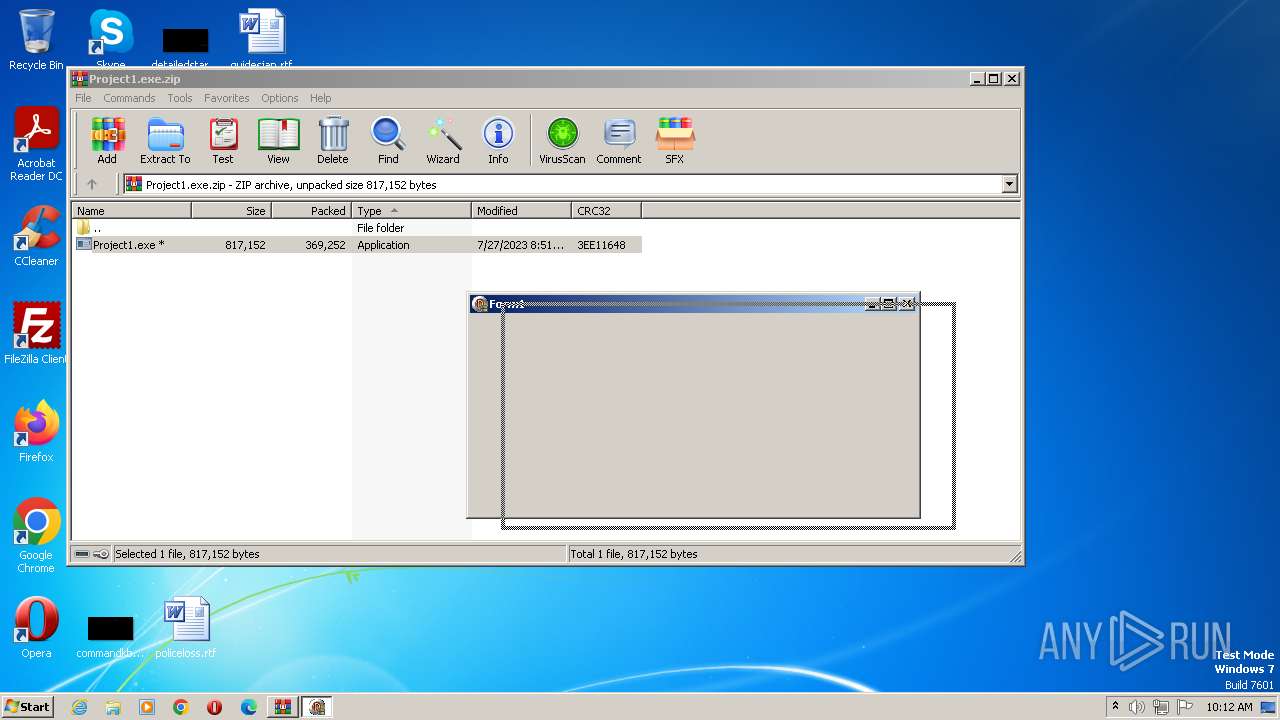
Task: Open the Favorites menu
Action: [x=227, y=98]
